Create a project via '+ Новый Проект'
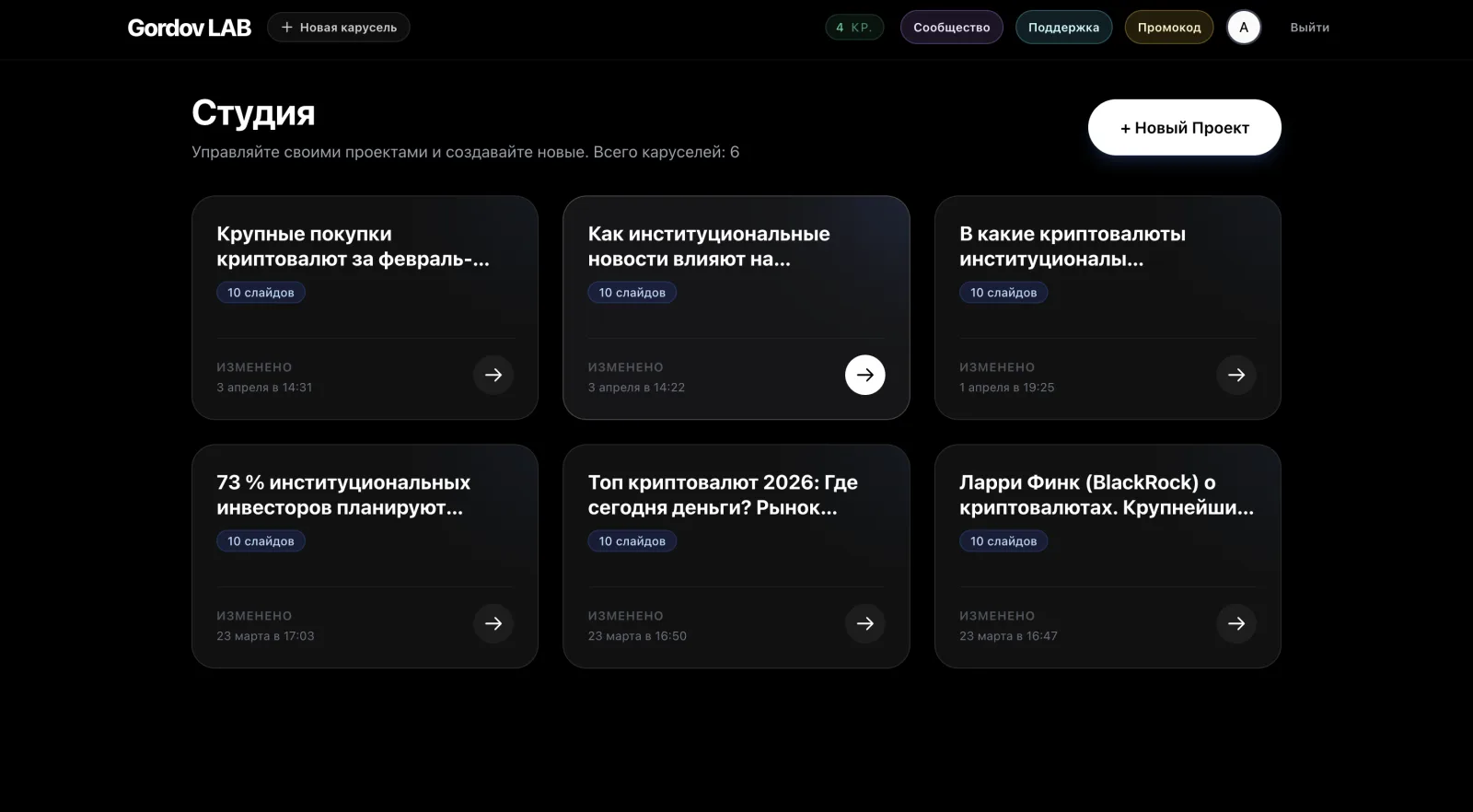 pos(1184,127)
